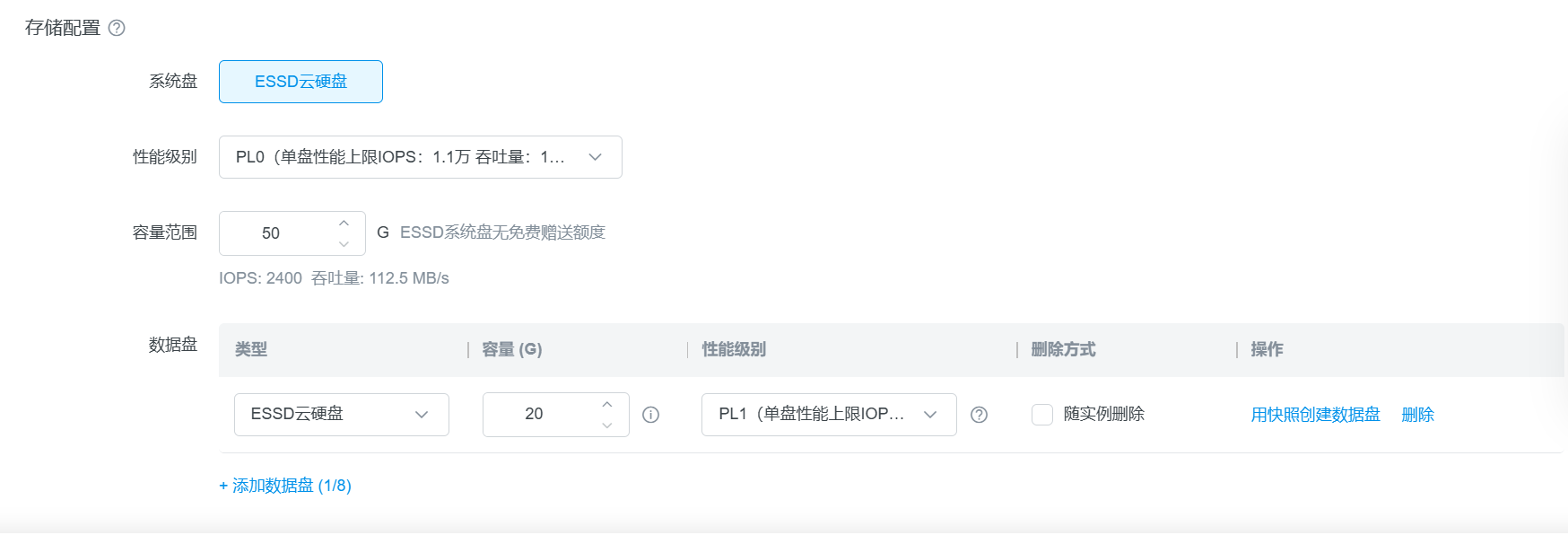This screenshot has width=1568, height=535.
Task: Increase data disk capacity with up arrow
Action: click(x=607, y=405)
